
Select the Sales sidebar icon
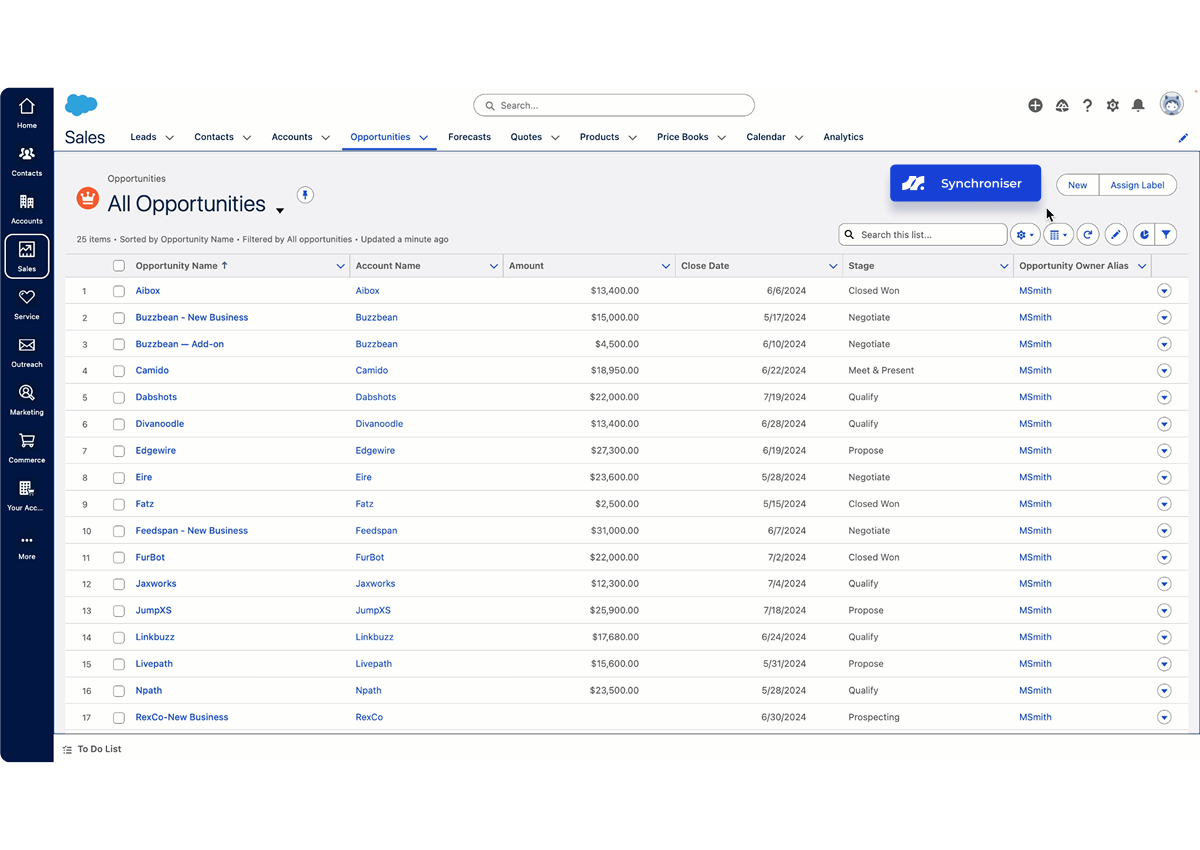27,256
